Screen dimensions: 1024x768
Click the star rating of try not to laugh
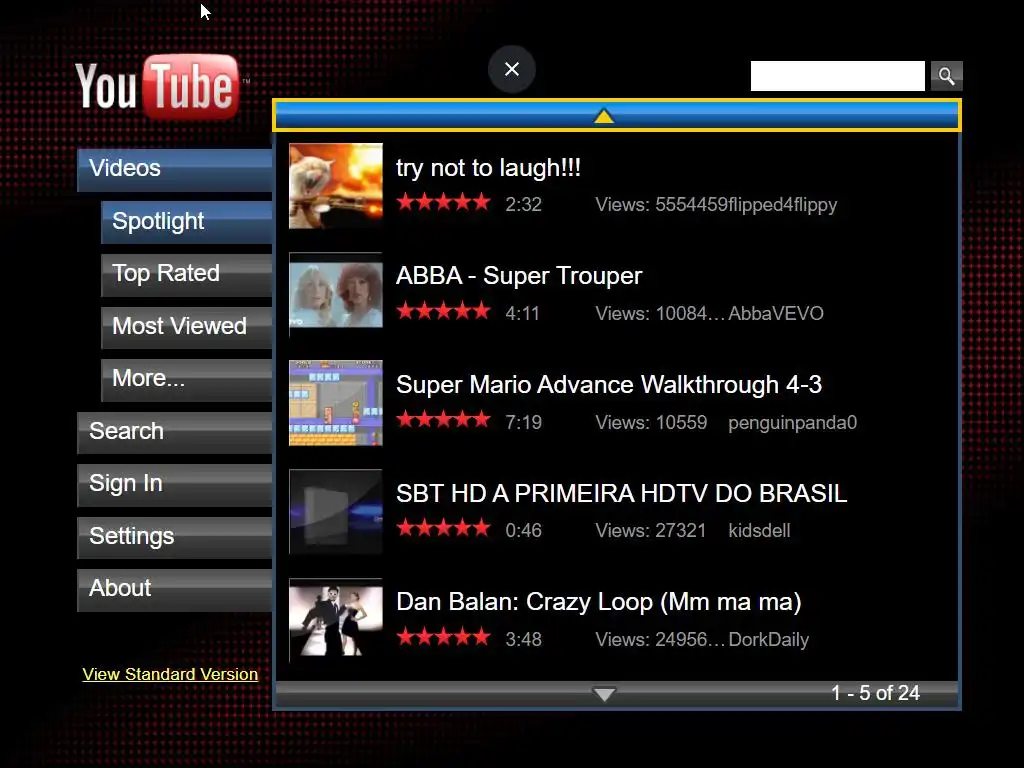pos(443,202)
